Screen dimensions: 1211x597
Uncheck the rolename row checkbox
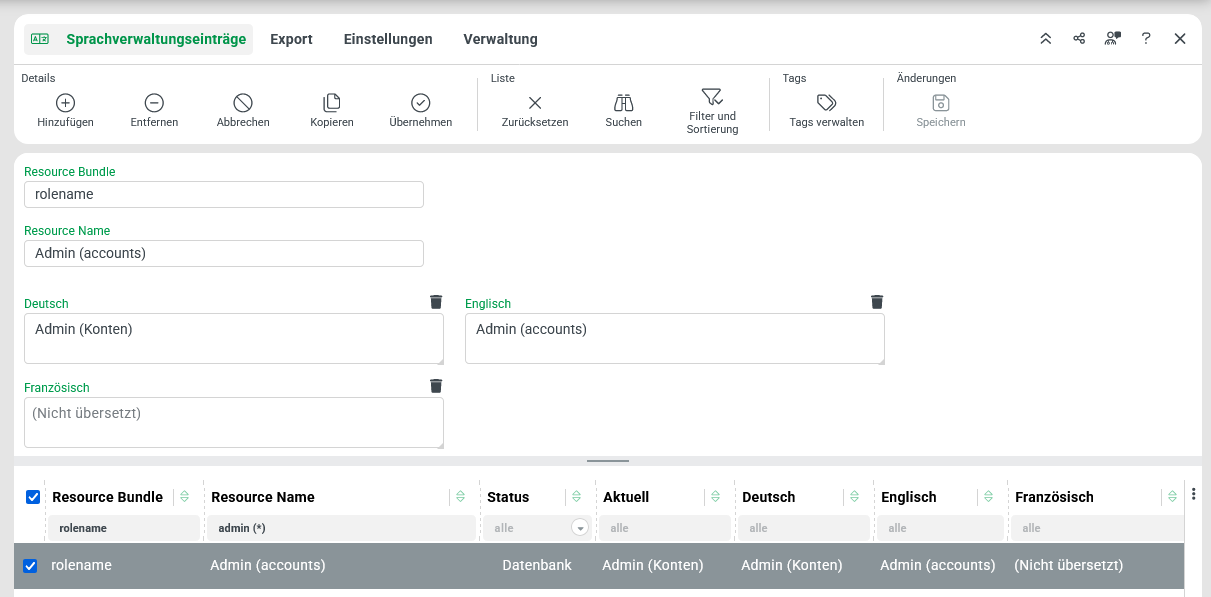coord(31,566)
